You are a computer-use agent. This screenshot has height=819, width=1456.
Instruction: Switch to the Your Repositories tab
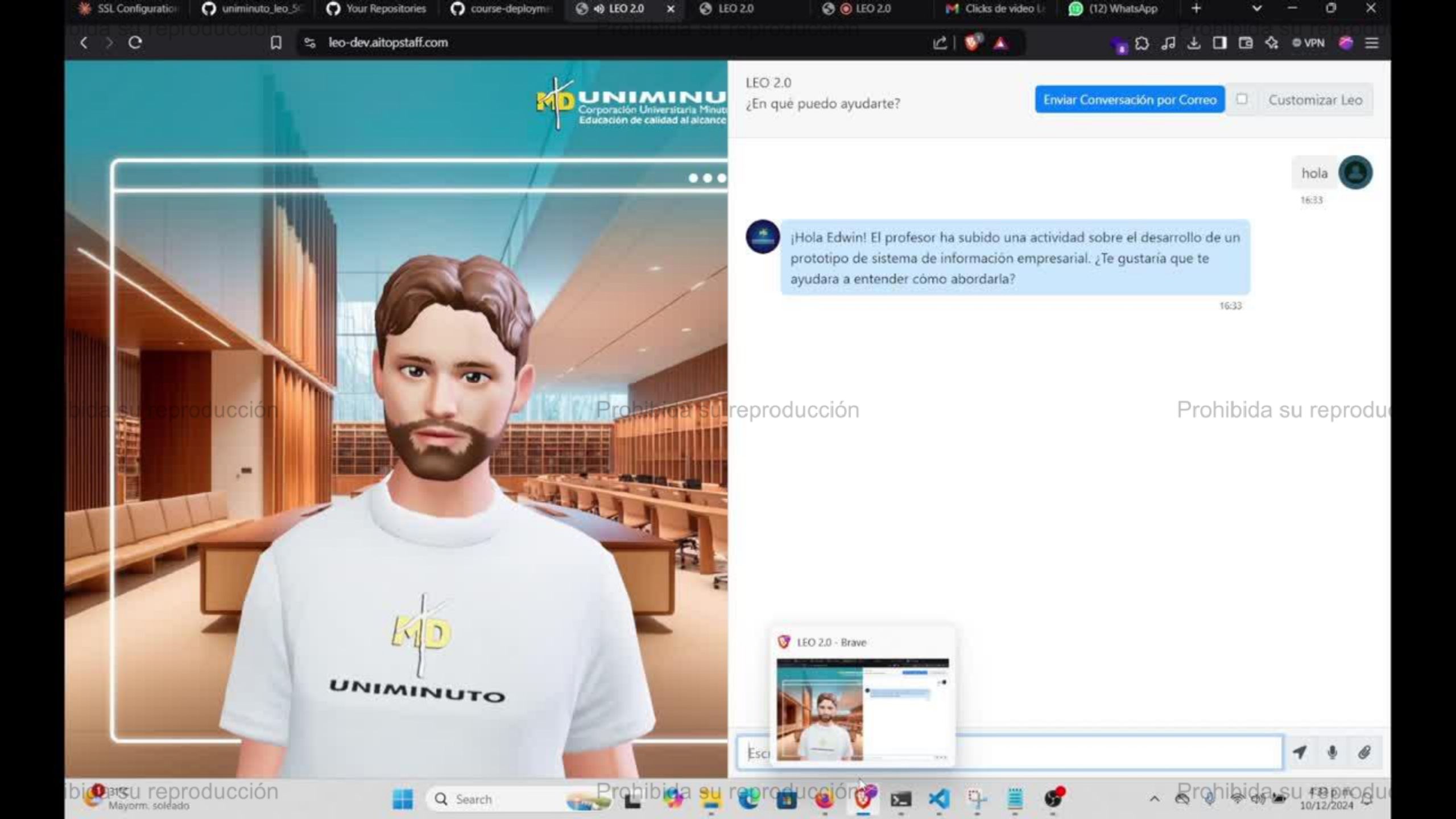377,9
